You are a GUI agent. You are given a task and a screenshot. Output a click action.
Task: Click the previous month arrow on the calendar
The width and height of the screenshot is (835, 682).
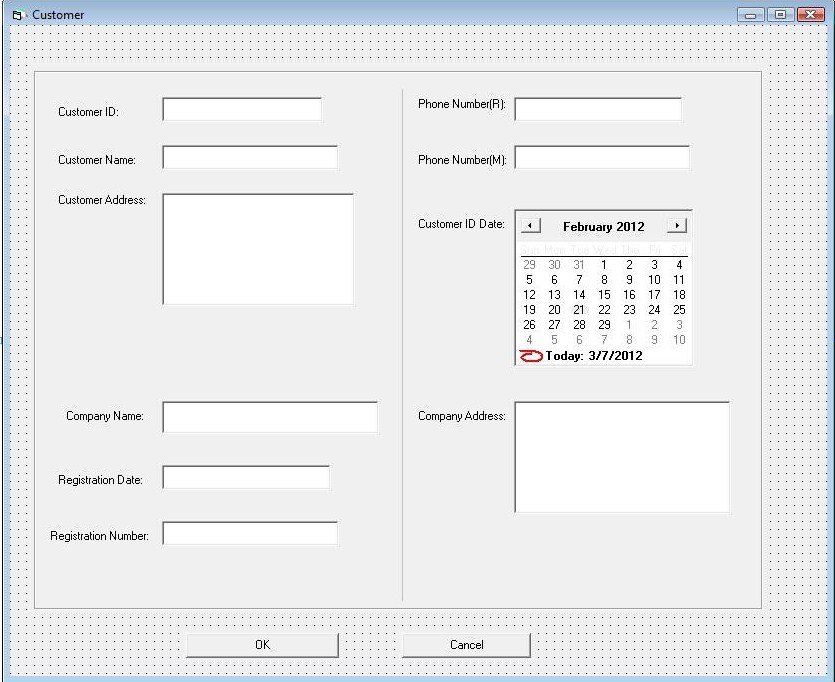click(x=531, y=225)
